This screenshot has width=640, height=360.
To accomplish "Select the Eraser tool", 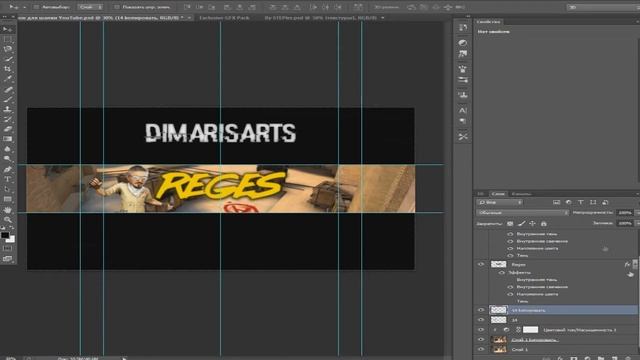I will click(x=8, y=129).
